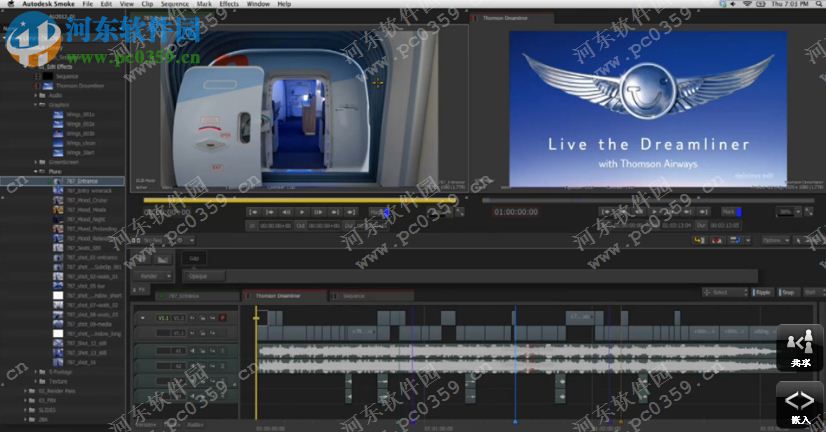
Task: Click the Wi-Fi status icon in menu bar
Action: point(747,4)
